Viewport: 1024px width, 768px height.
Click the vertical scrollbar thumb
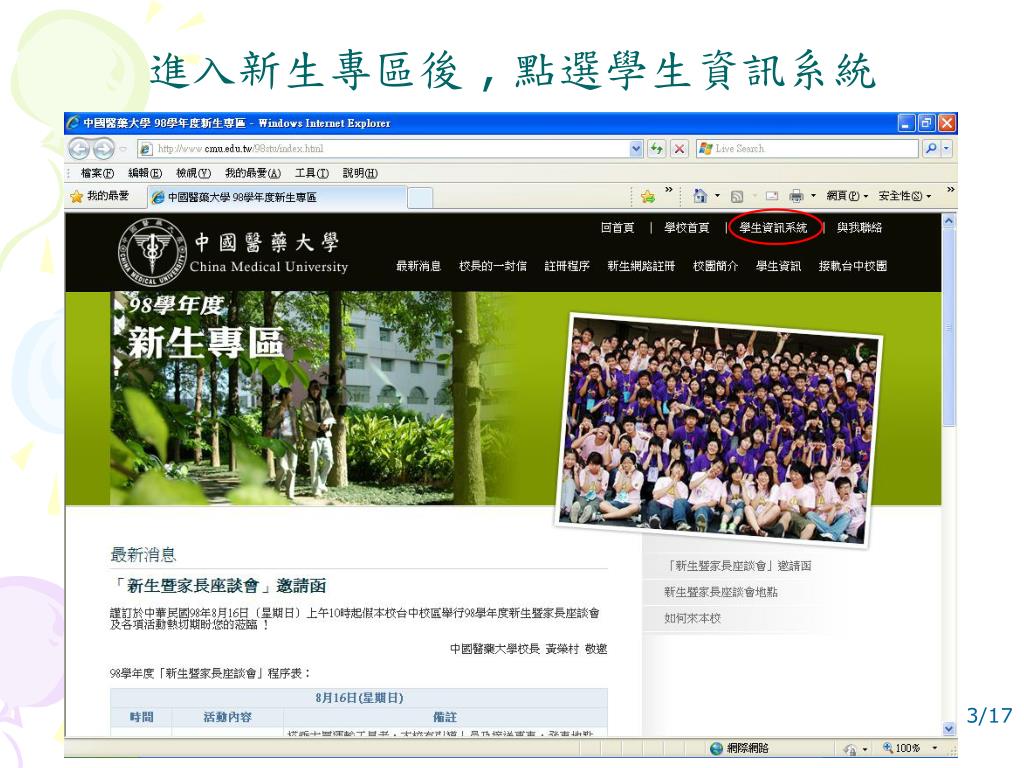tap(949, 327)
